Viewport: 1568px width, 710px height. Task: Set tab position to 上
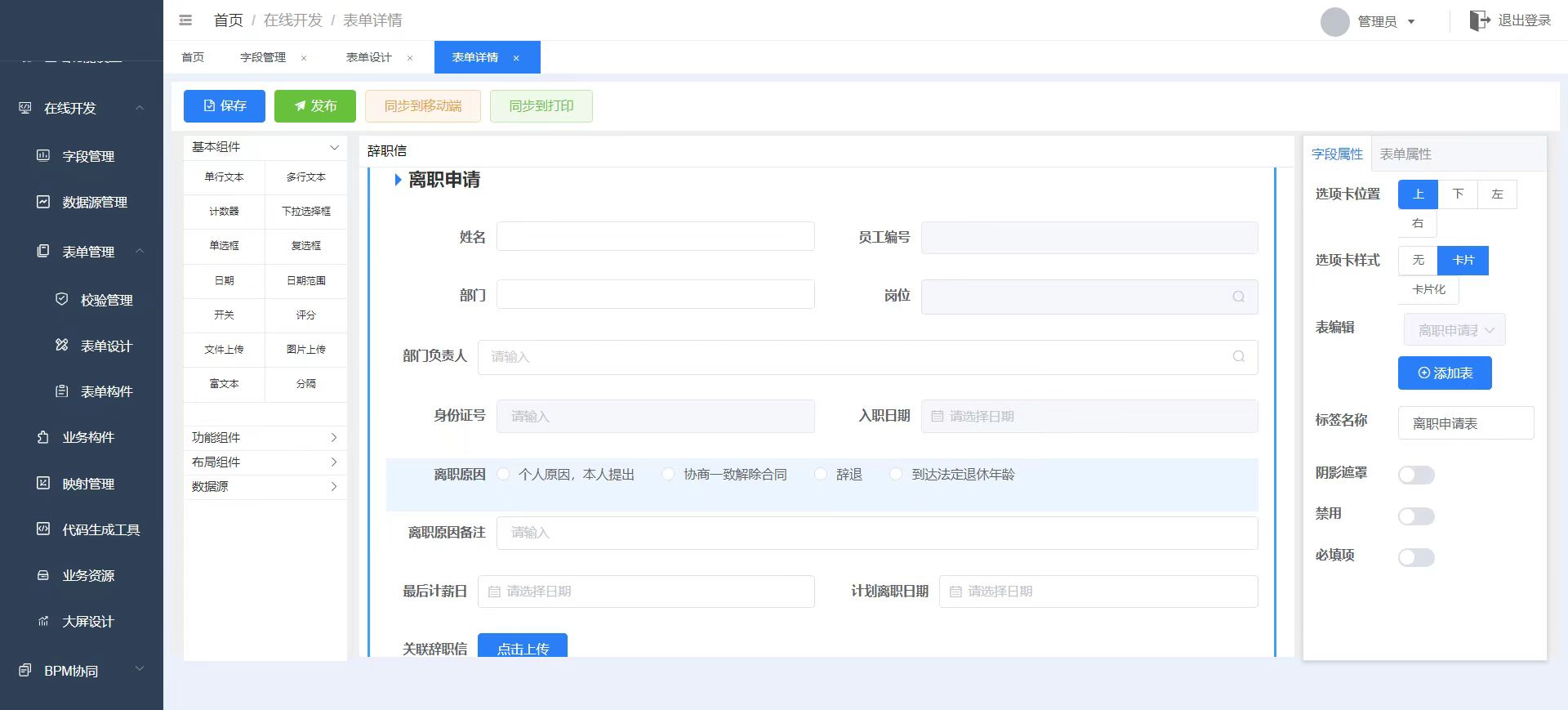pos(1418,194)
